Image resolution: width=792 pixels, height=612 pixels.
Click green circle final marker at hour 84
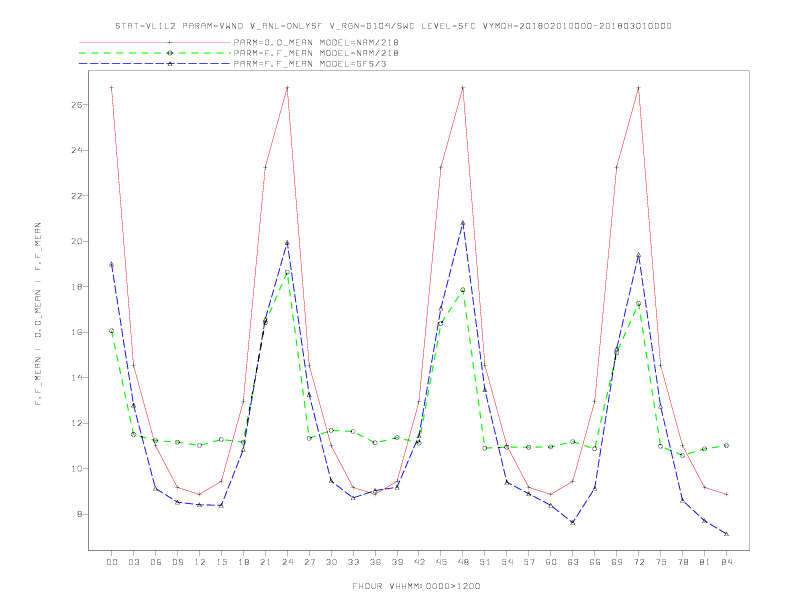pos(727,445)
